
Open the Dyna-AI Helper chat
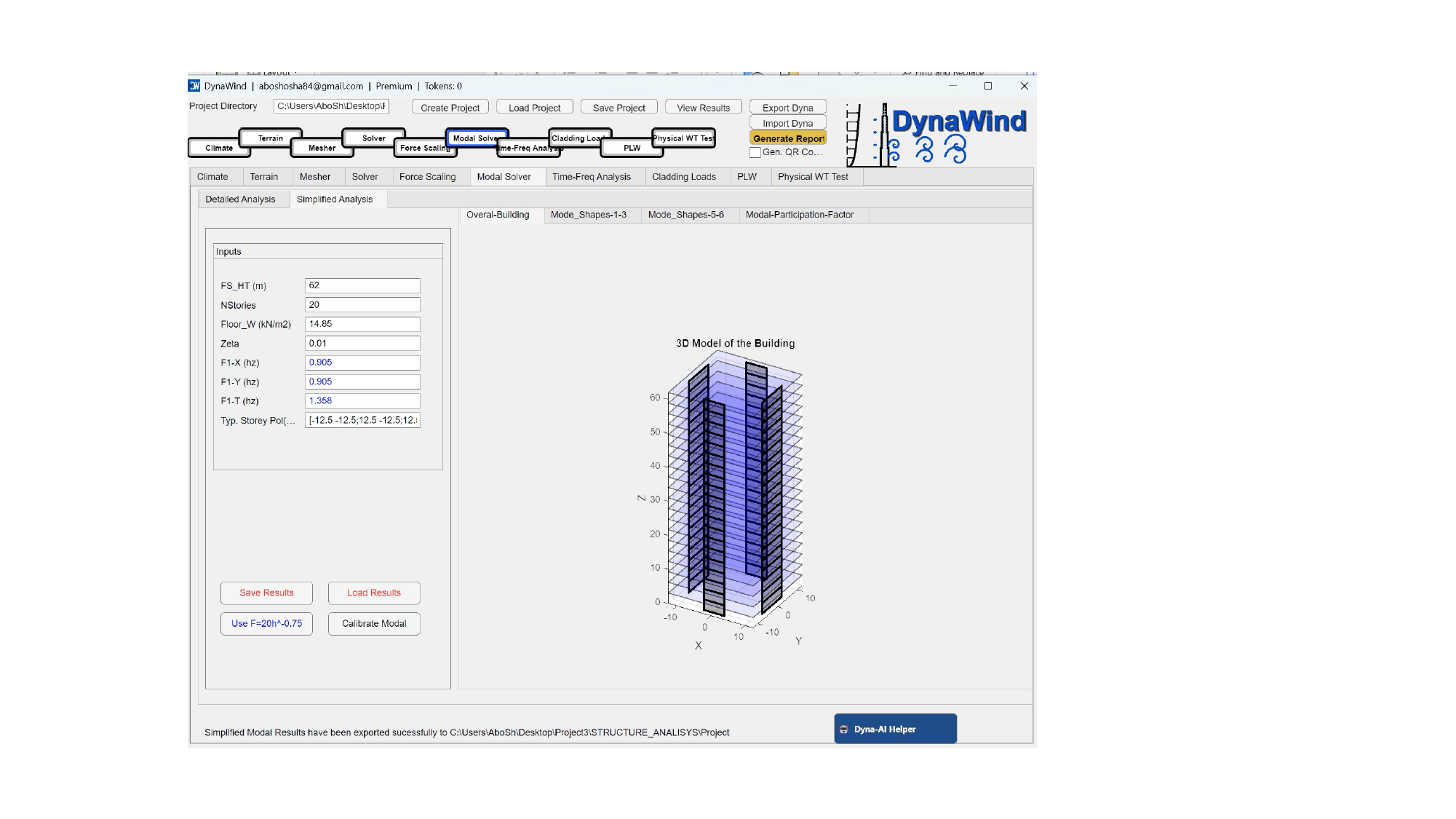[895, 729]
